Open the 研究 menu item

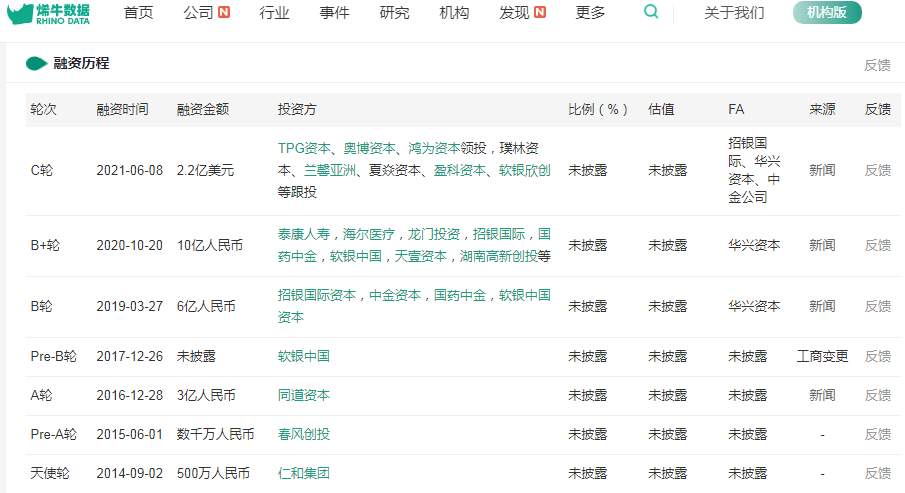pos(394,13)
